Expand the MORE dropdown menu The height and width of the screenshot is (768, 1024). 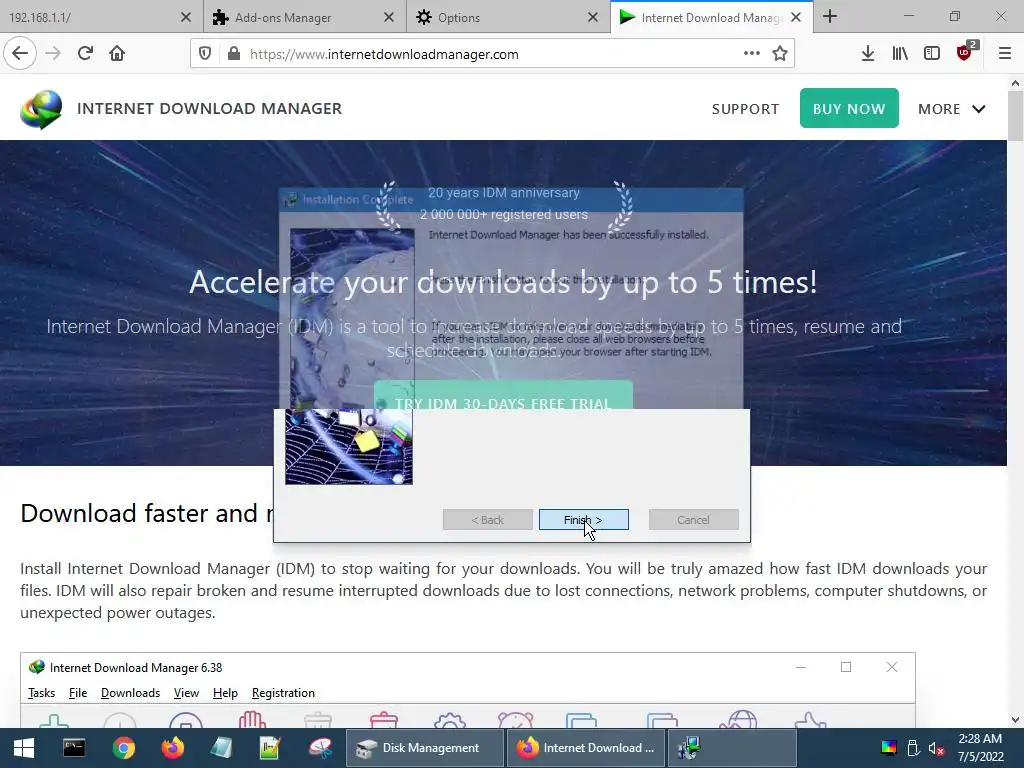coord(952,109)
